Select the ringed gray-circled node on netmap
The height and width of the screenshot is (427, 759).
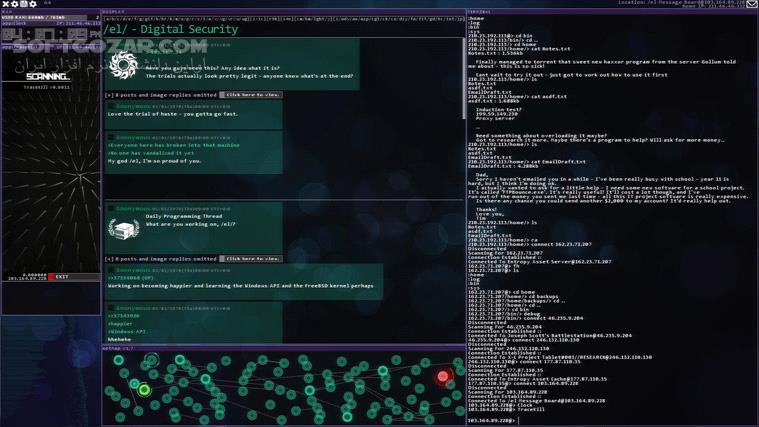pyautogui.click(x=152, y=360)
